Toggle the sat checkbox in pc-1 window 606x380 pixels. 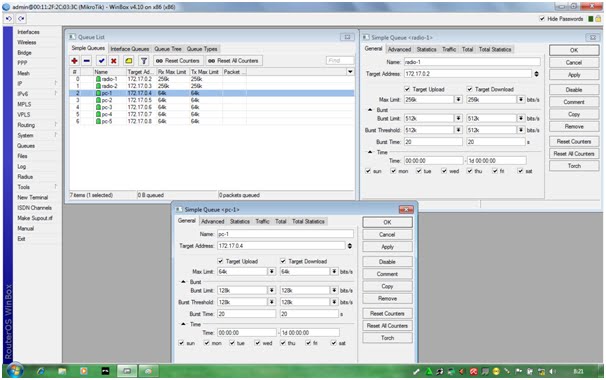coord(334,343)
